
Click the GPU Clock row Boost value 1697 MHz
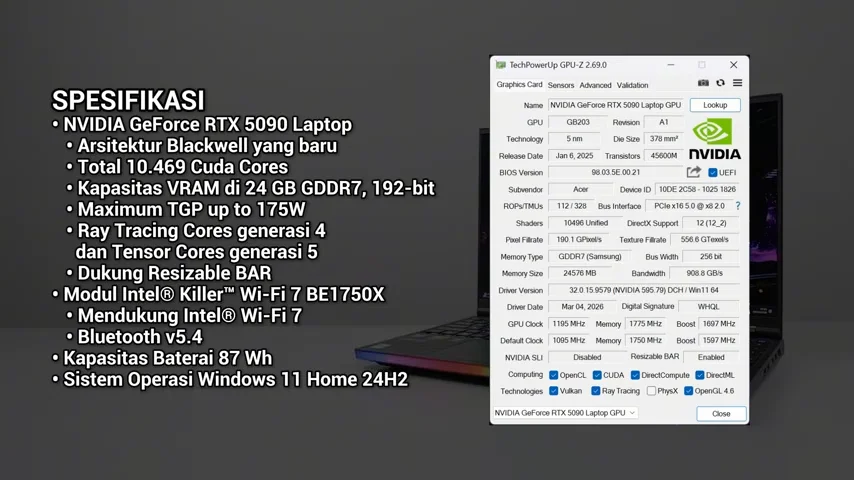(719, 324)
